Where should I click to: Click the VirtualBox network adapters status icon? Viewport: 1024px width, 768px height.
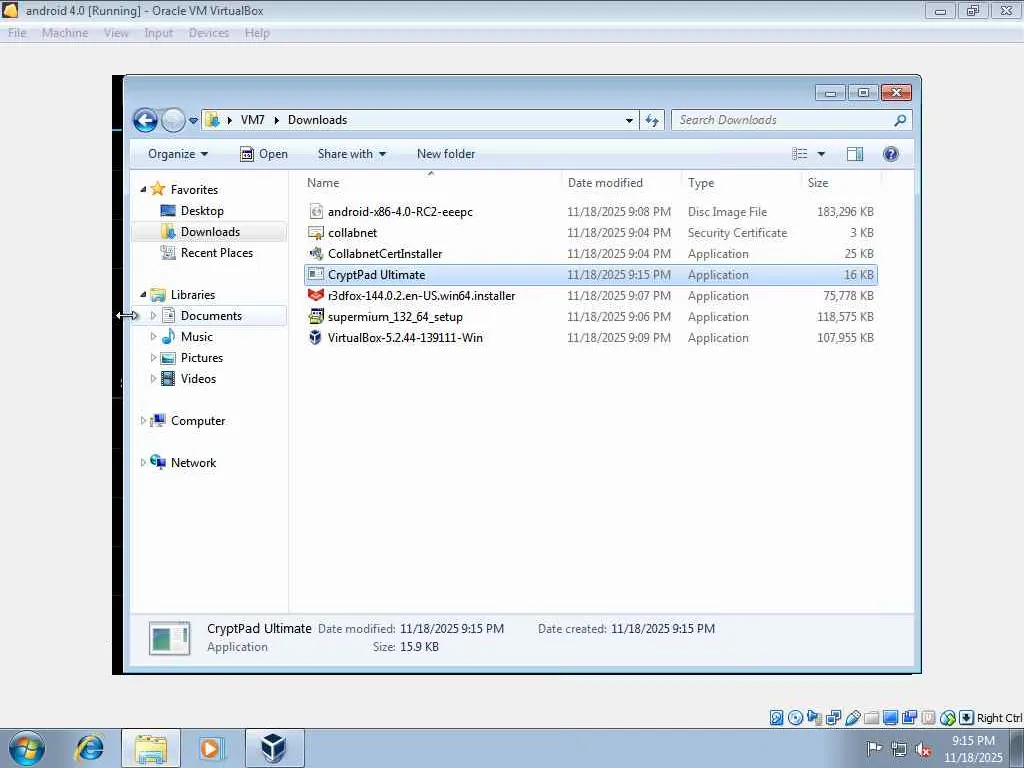pyautogui.click(x=833, y=718)
